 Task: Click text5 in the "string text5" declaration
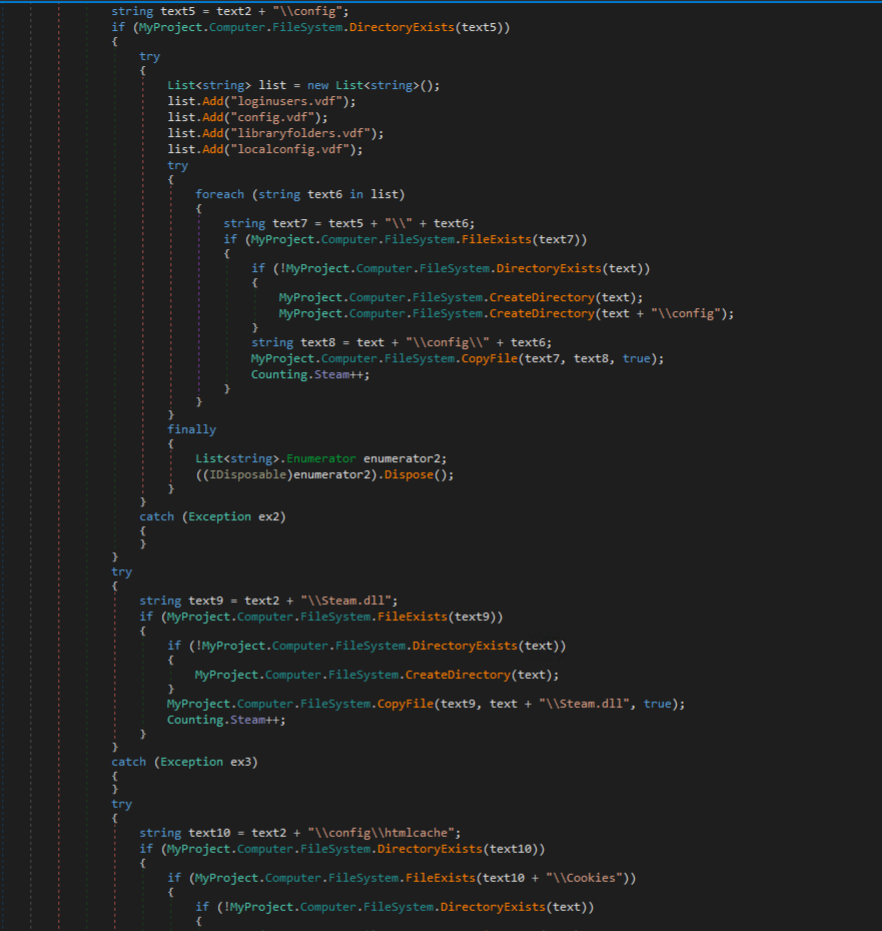[x=178, y=11]
